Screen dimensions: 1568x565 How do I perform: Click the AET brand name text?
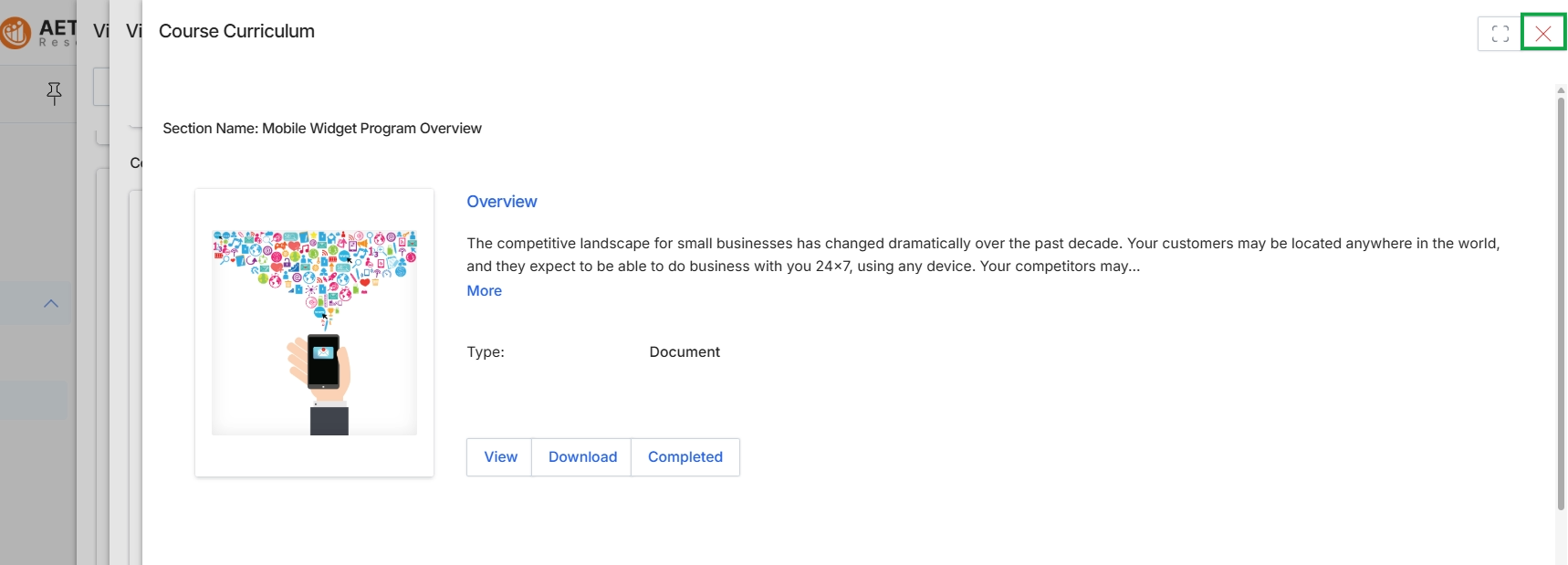[x=58, y=28]
